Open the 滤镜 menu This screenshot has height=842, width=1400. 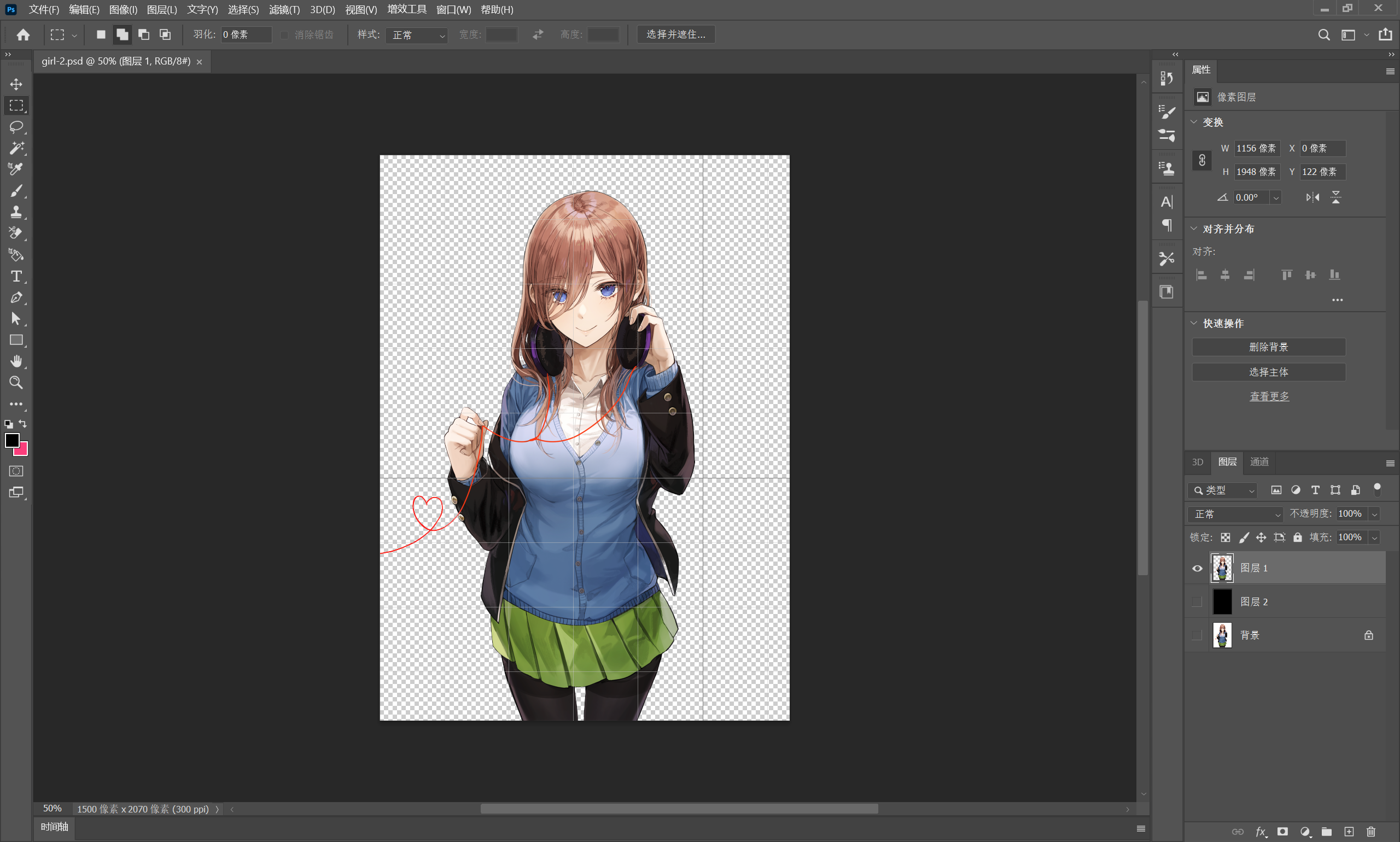pos(280,9)
